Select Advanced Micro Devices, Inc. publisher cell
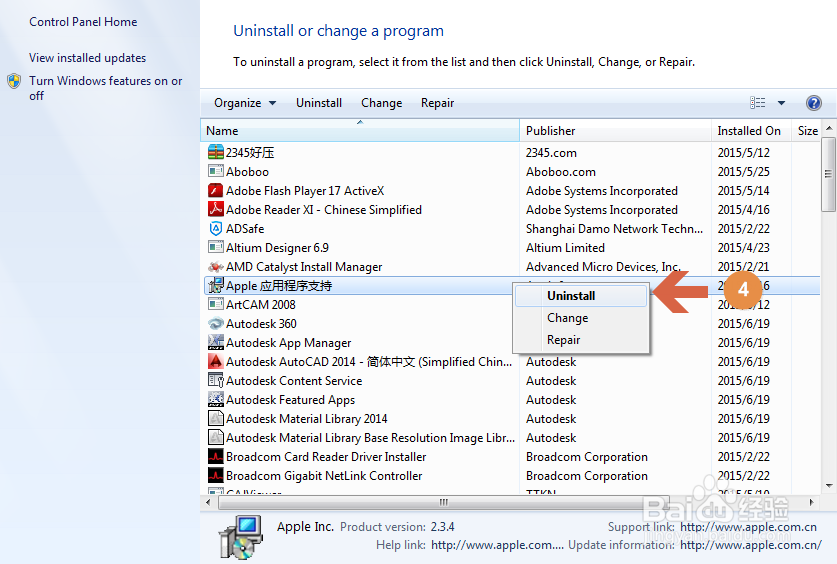 coord(603,266)
